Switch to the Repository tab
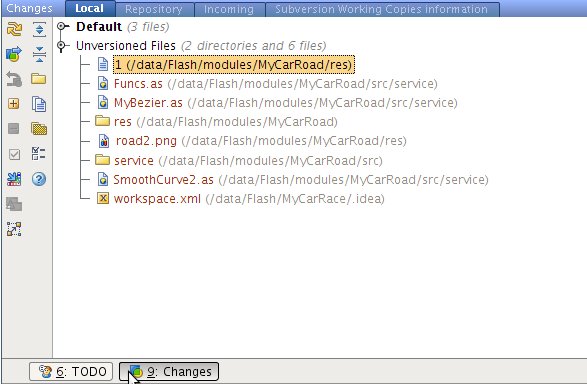The width and height of the screenshot is (587, 384). pos(154,9)
